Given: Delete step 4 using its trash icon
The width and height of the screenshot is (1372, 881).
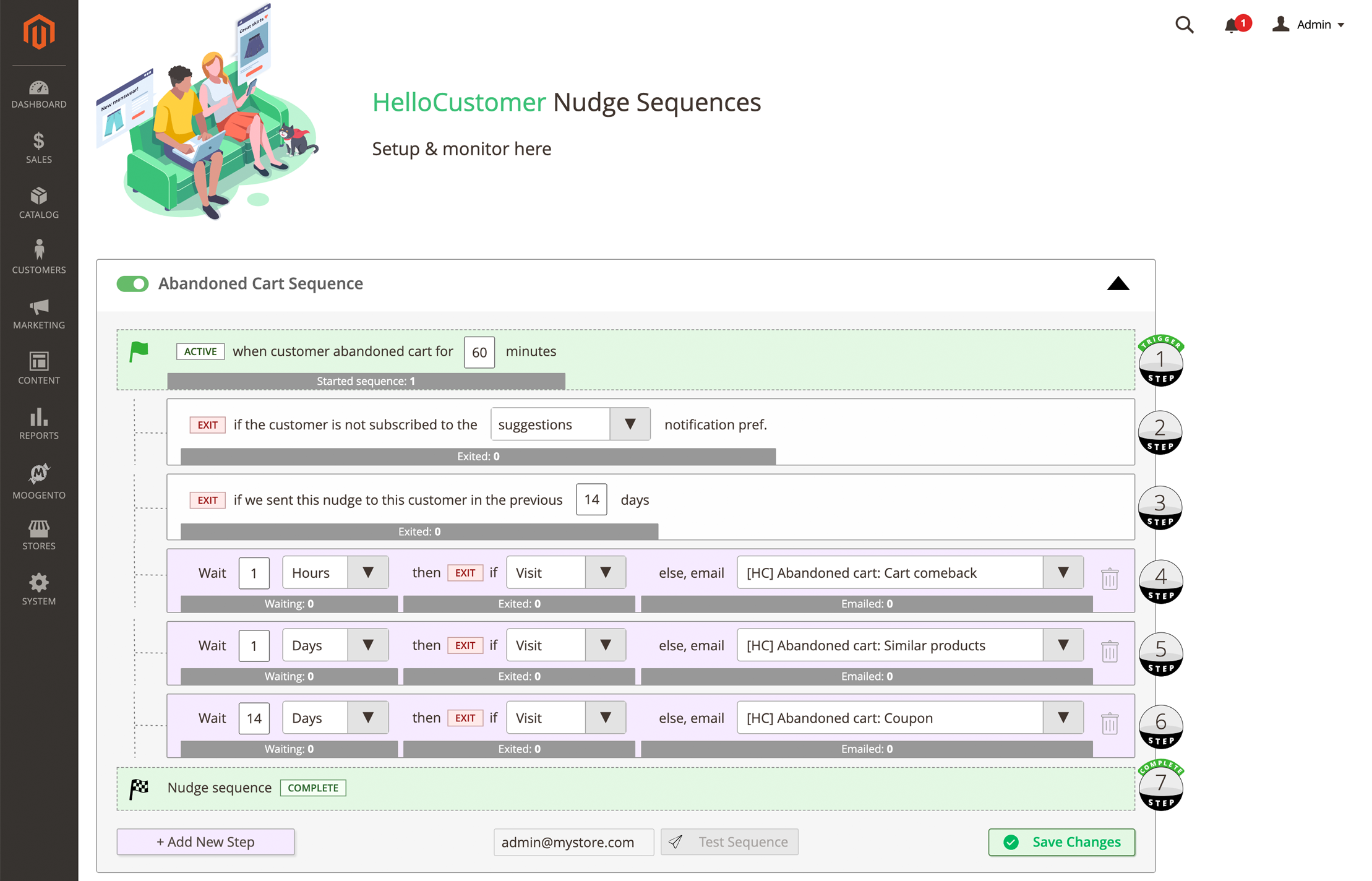Looking at the screenshot, I should pos(1109,580).
